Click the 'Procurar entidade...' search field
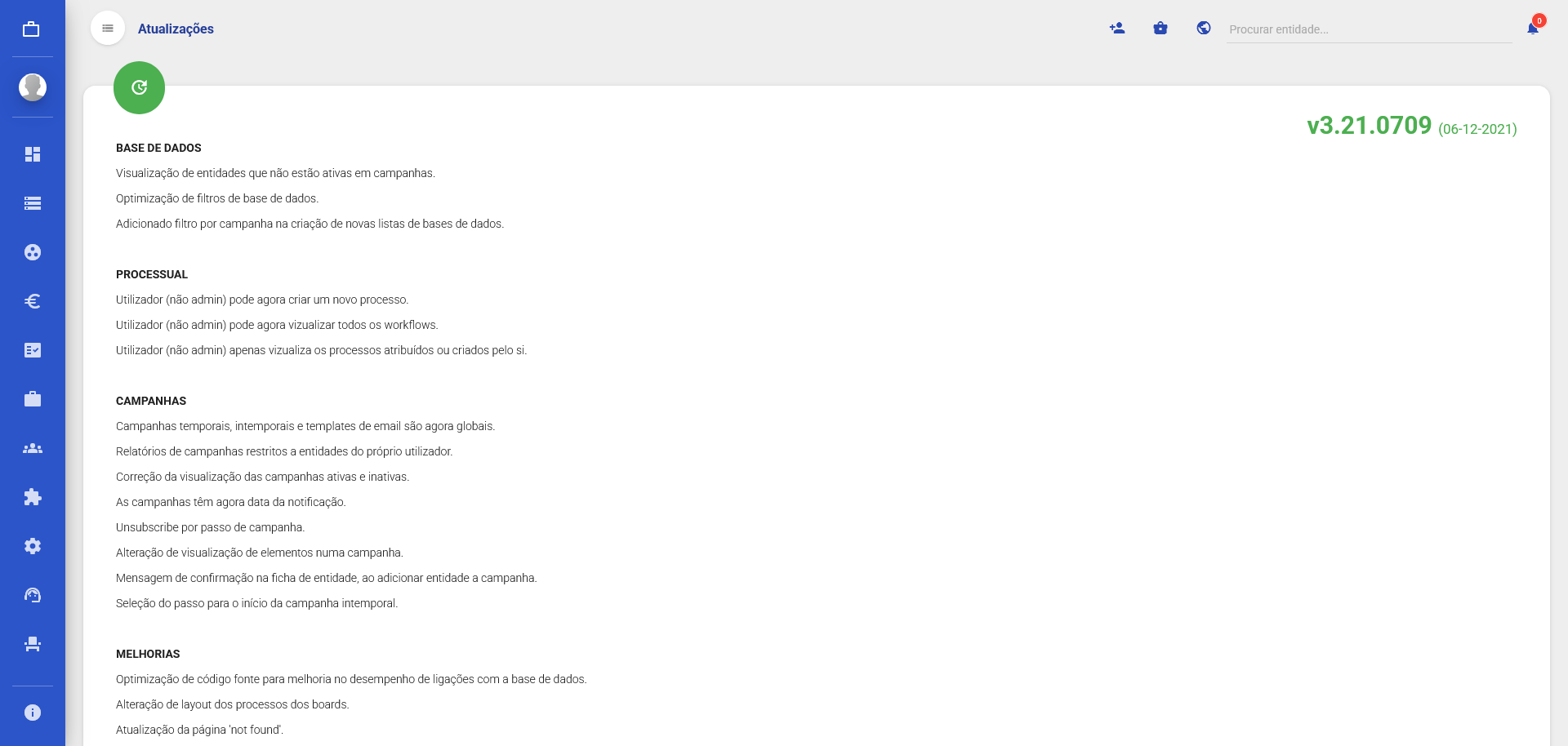 click(x=1368, y=29)
